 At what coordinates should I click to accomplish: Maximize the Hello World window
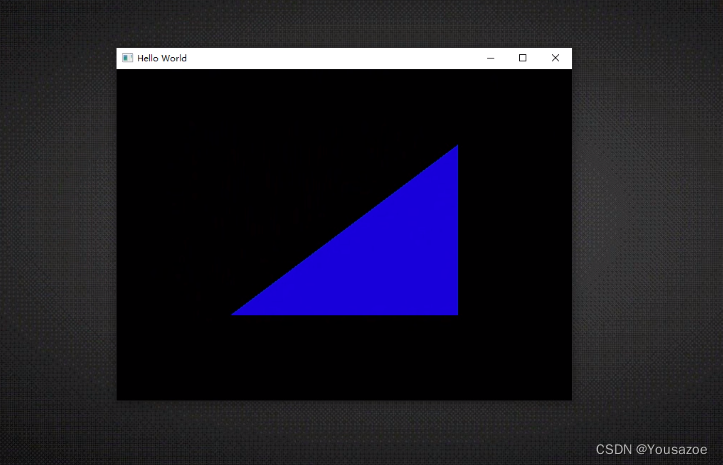click(522, 58)
